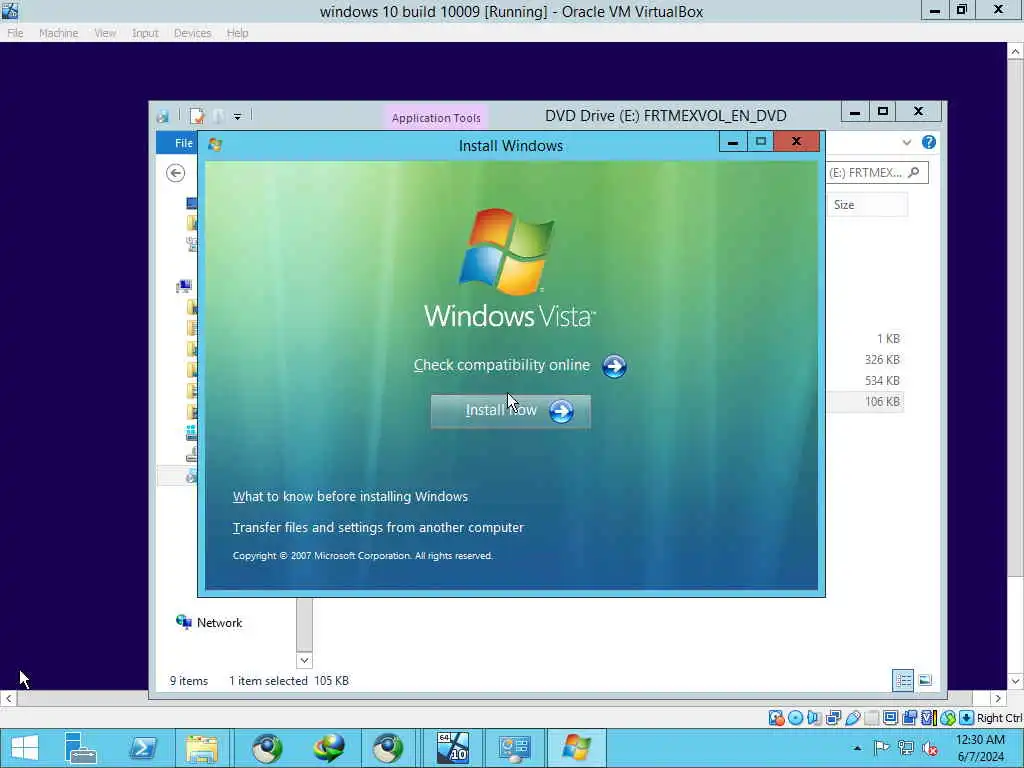Open Control Panel taskbar icon
Viewport: 1024px width, 768px height.
515,748
